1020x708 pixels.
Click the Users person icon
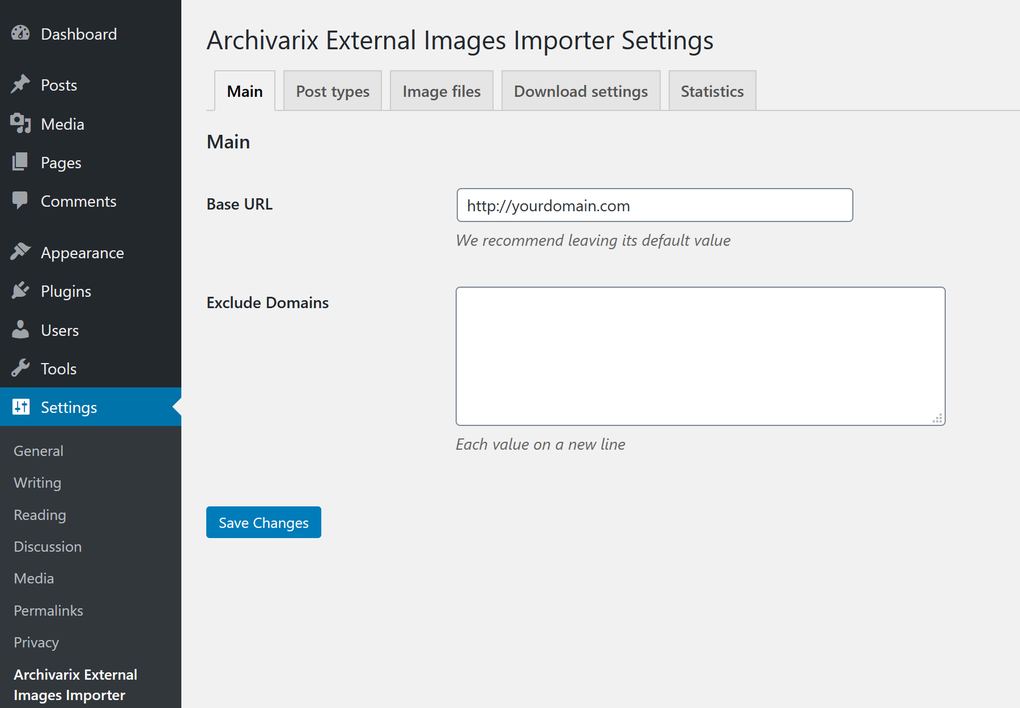coord(20,330)
